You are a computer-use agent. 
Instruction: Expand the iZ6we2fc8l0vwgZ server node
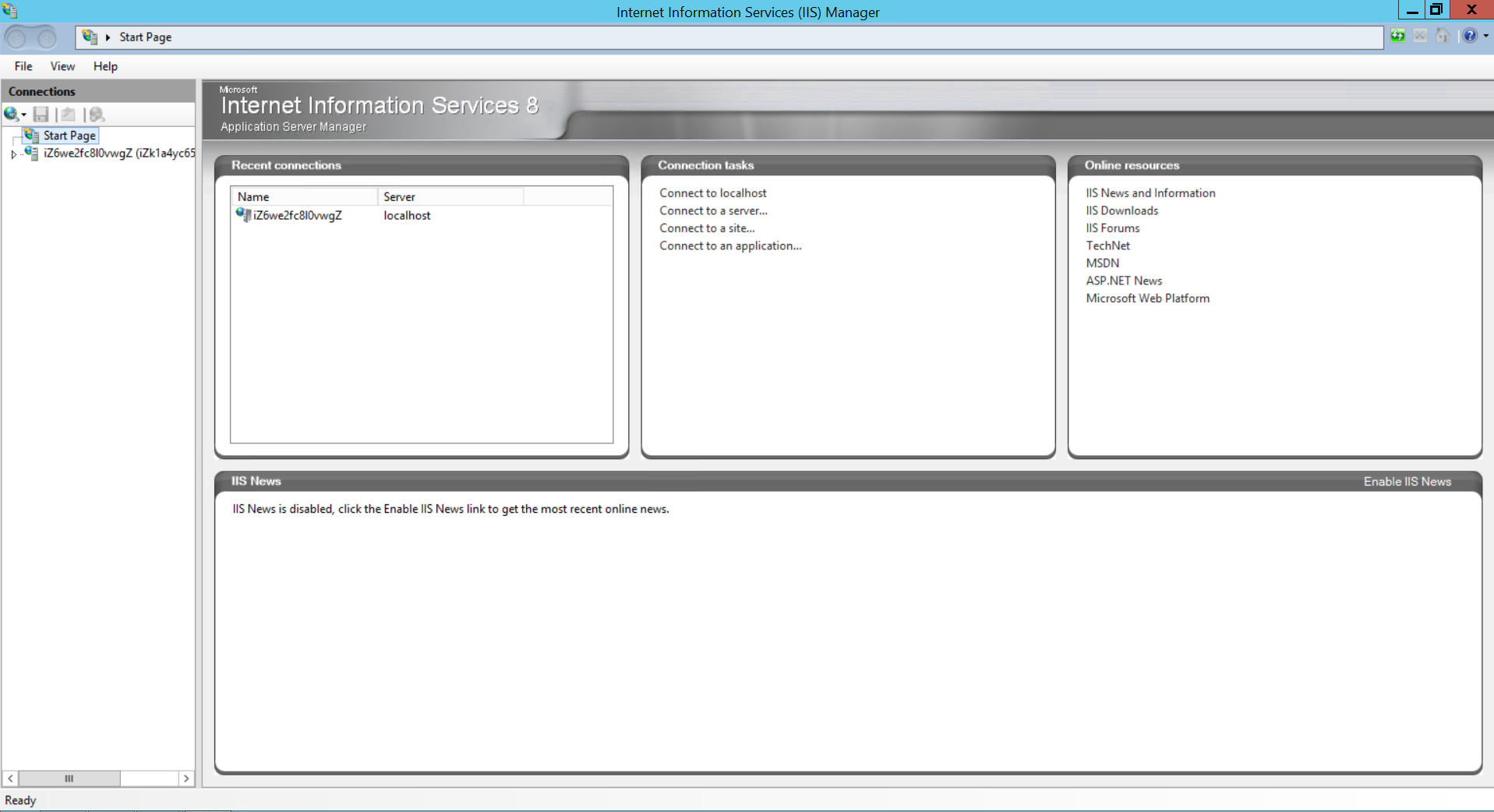13,154
